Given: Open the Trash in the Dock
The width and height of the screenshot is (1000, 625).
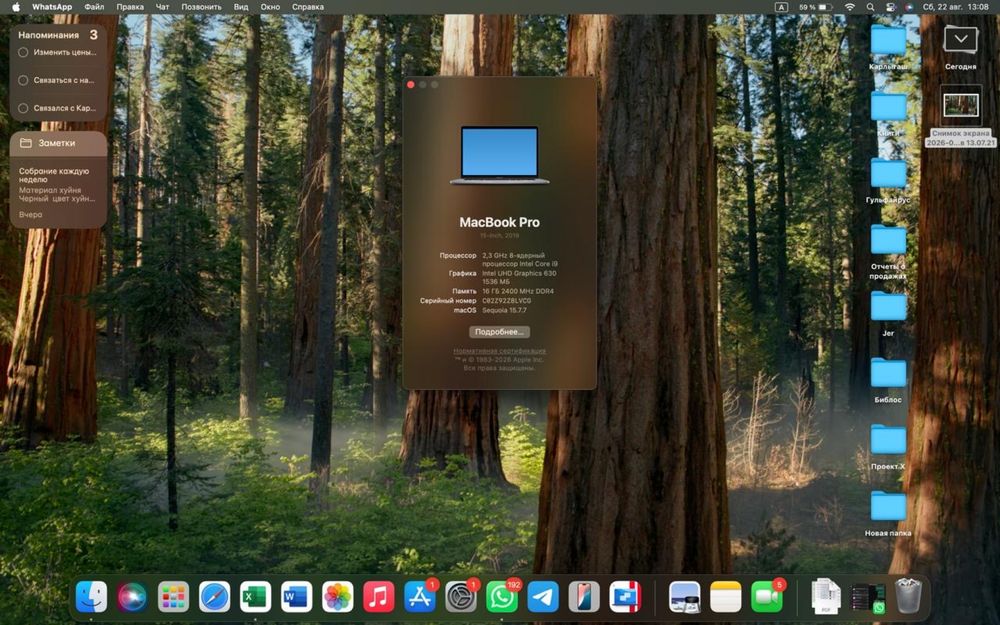Looking at the screenshot, I should [908, 596].
